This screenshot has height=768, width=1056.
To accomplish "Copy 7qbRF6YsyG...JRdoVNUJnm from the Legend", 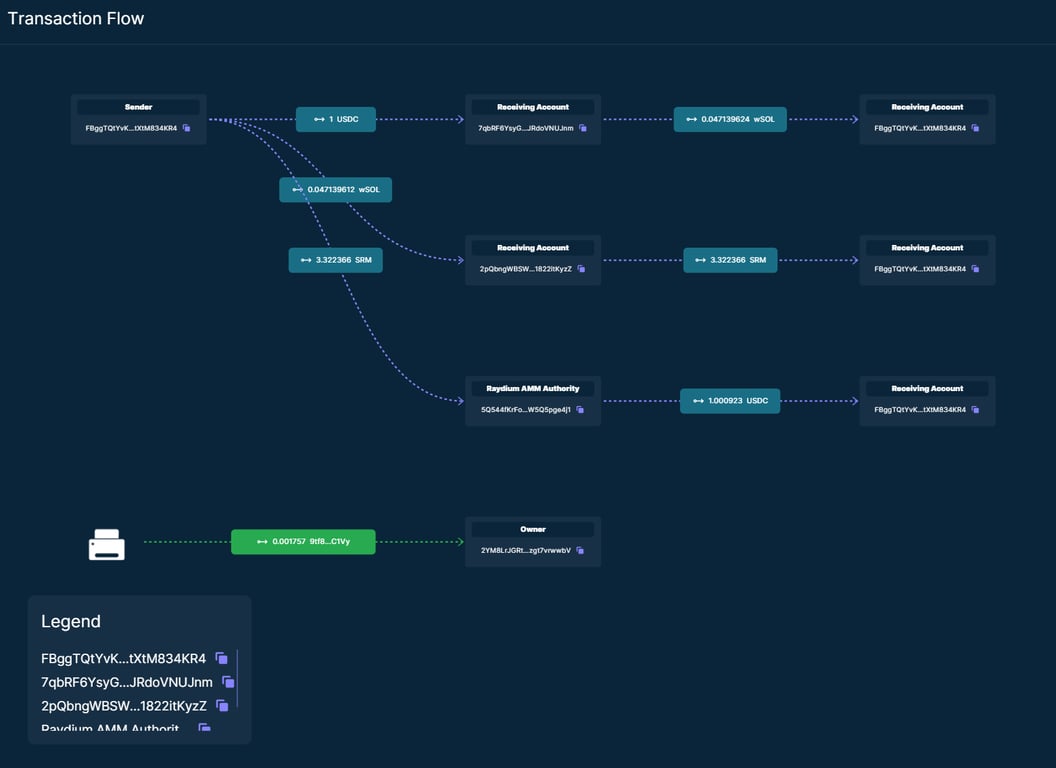I will [x=228, y=682].
